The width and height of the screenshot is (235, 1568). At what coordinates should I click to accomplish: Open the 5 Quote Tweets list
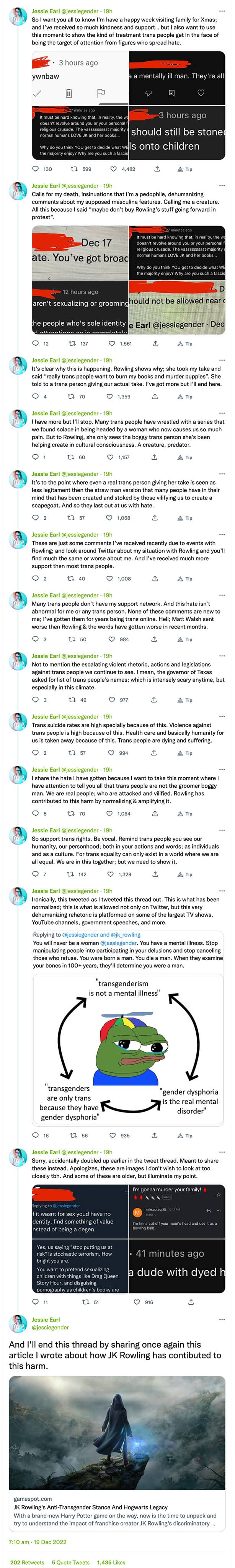pyautogui.click(x=71, y=1562)
